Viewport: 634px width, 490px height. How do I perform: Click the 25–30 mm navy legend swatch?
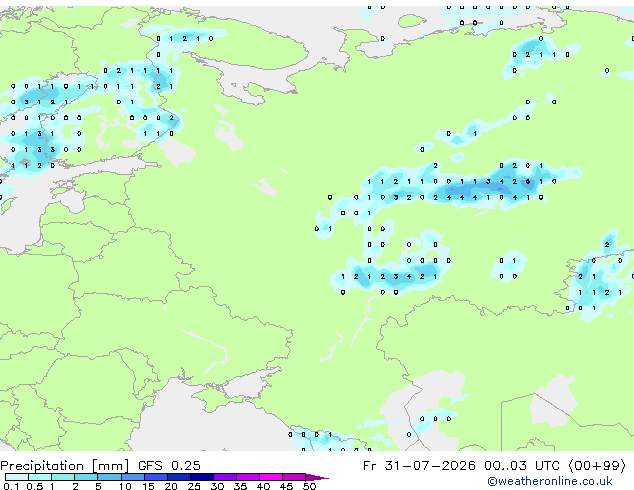coord(202,477)
